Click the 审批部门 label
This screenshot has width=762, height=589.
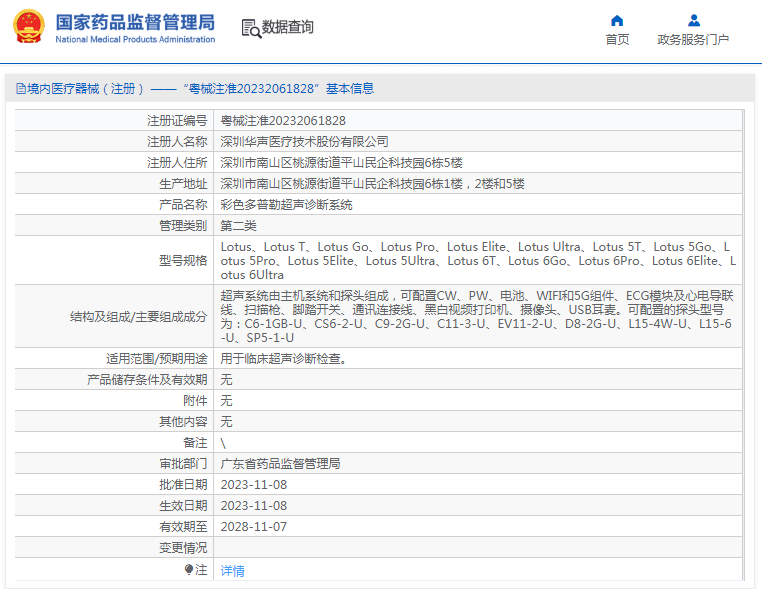(x=183, y=464)
